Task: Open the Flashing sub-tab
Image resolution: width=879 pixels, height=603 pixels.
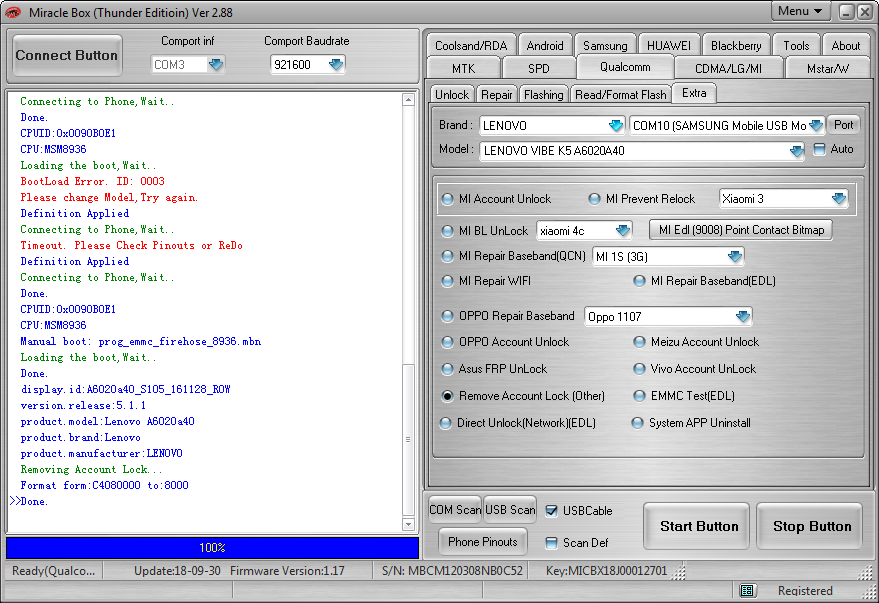Action: (543, 94)
